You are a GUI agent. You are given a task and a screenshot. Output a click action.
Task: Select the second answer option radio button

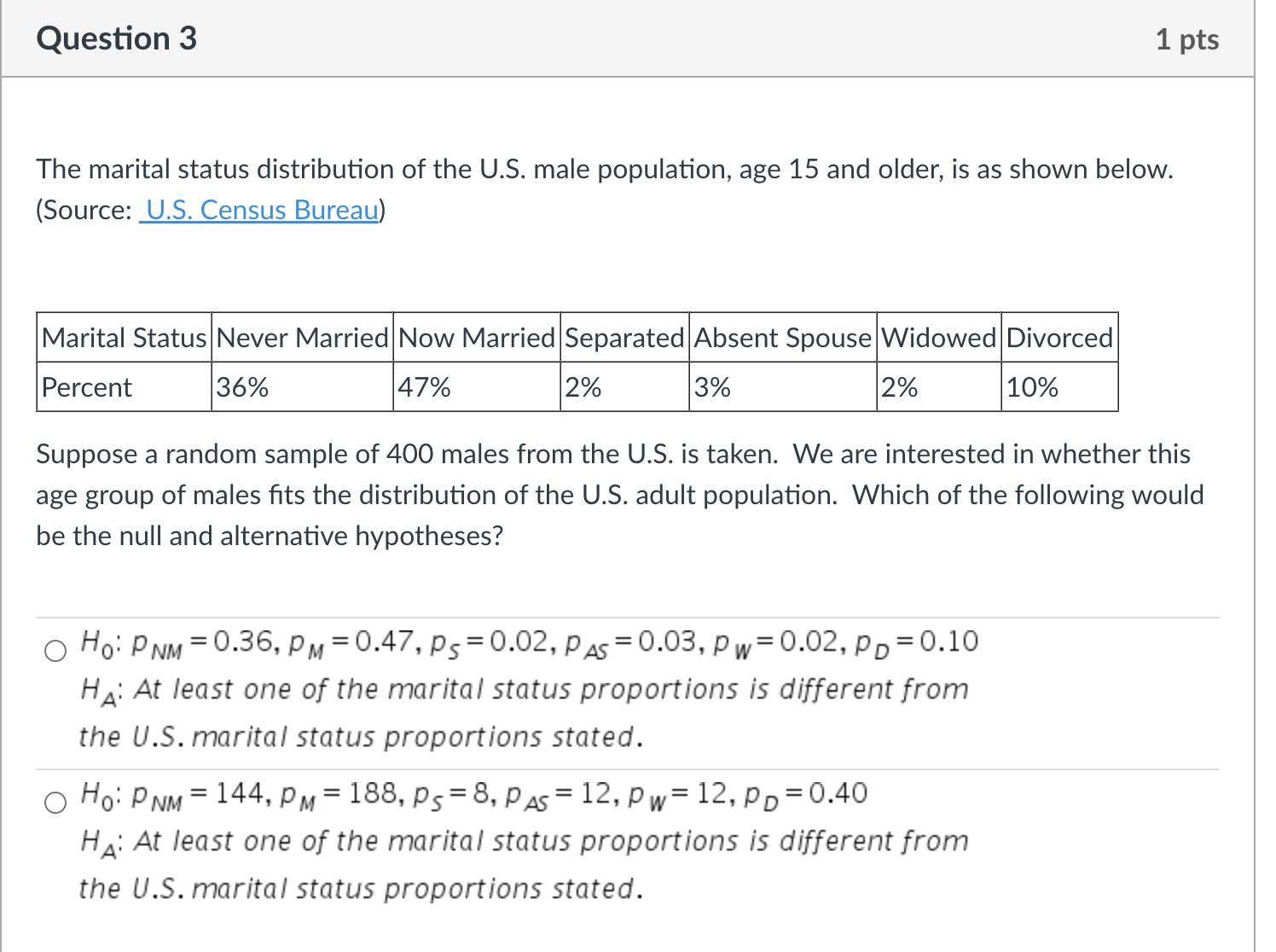click(x=55, y=803)
